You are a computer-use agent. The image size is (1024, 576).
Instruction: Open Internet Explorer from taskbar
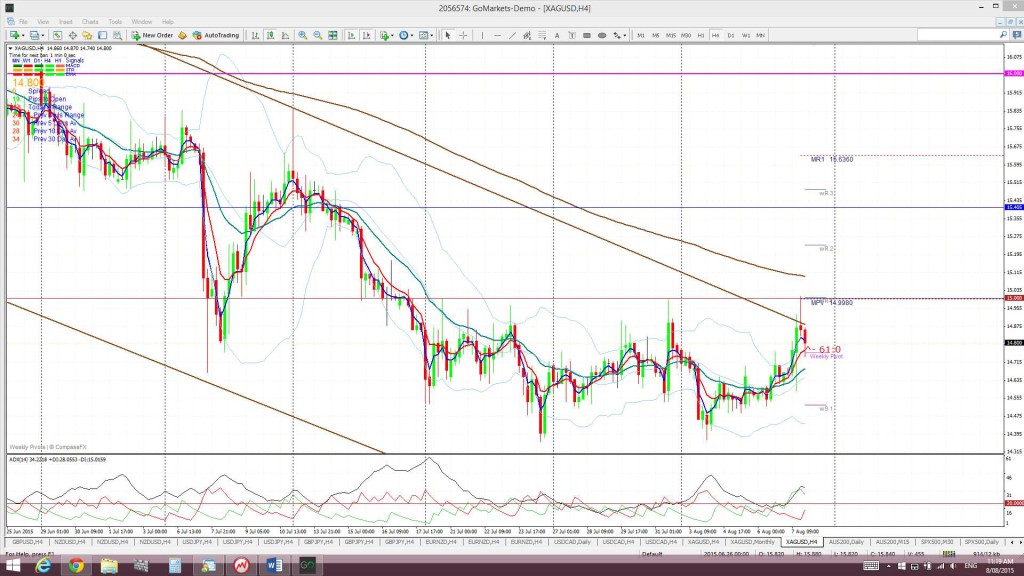pyautogui.click(x=43, y=566)
